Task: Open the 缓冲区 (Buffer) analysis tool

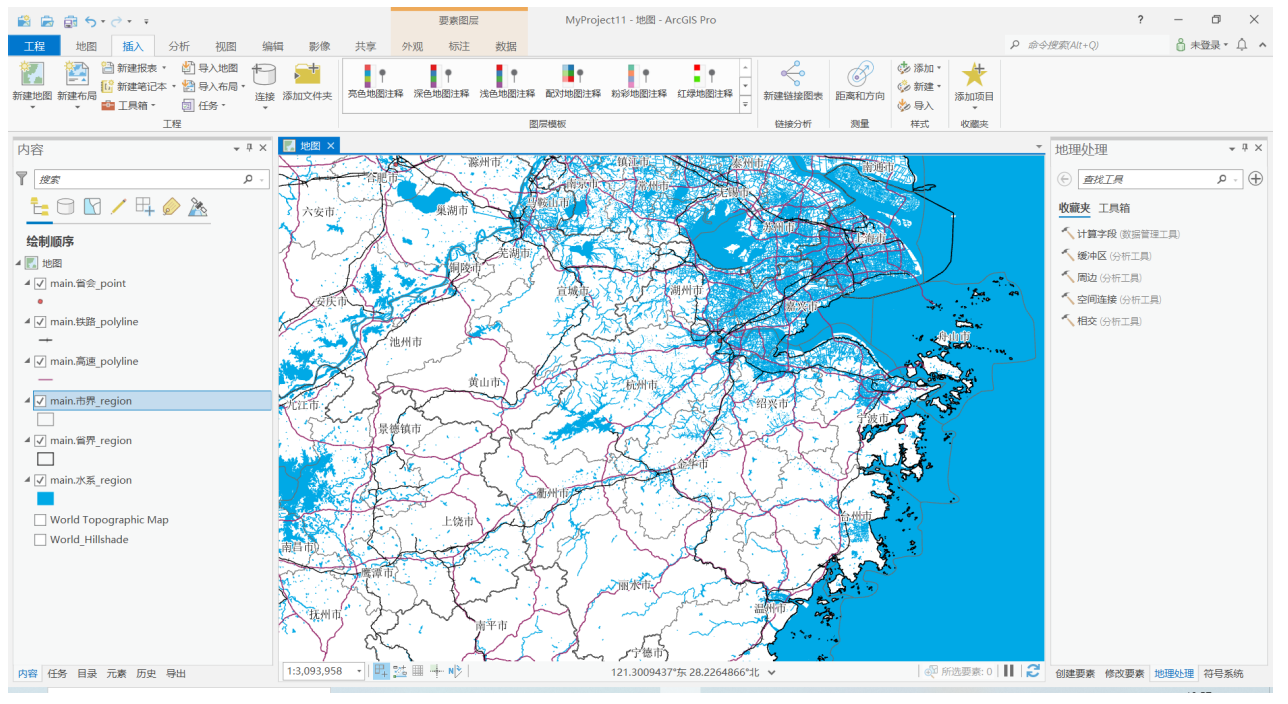Action: (x=1091, y=256)
